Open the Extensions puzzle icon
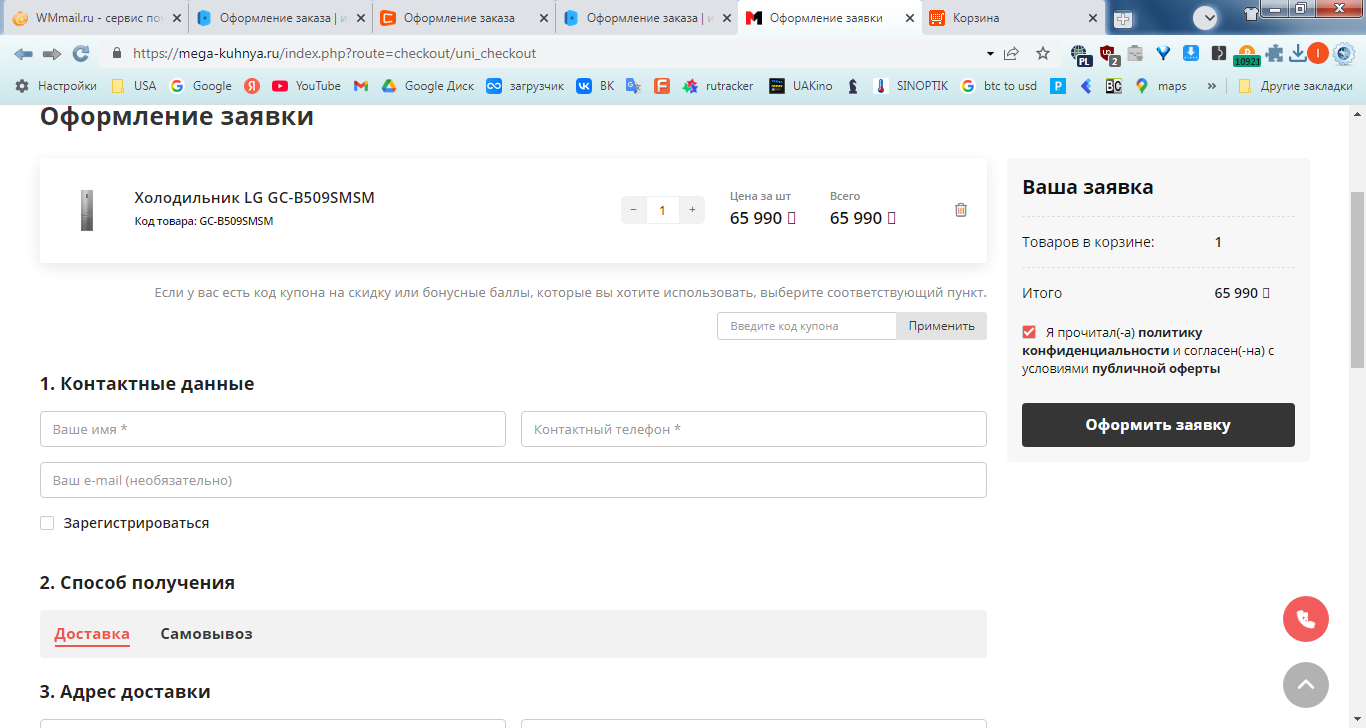The image size is (1366, 728). [1274, 53]
